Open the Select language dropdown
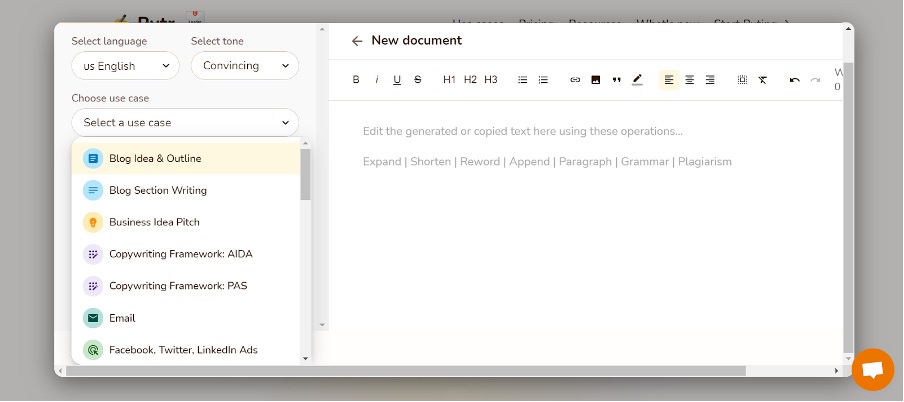Viewport: 904px width, 402px height. coord(125,66)
